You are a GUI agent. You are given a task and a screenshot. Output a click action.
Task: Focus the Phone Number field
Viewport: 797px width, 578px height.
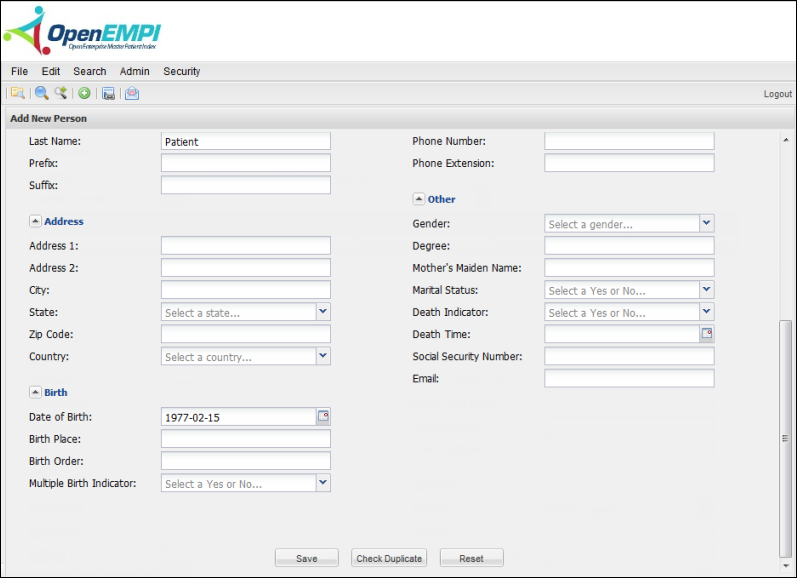coord(629,141)
